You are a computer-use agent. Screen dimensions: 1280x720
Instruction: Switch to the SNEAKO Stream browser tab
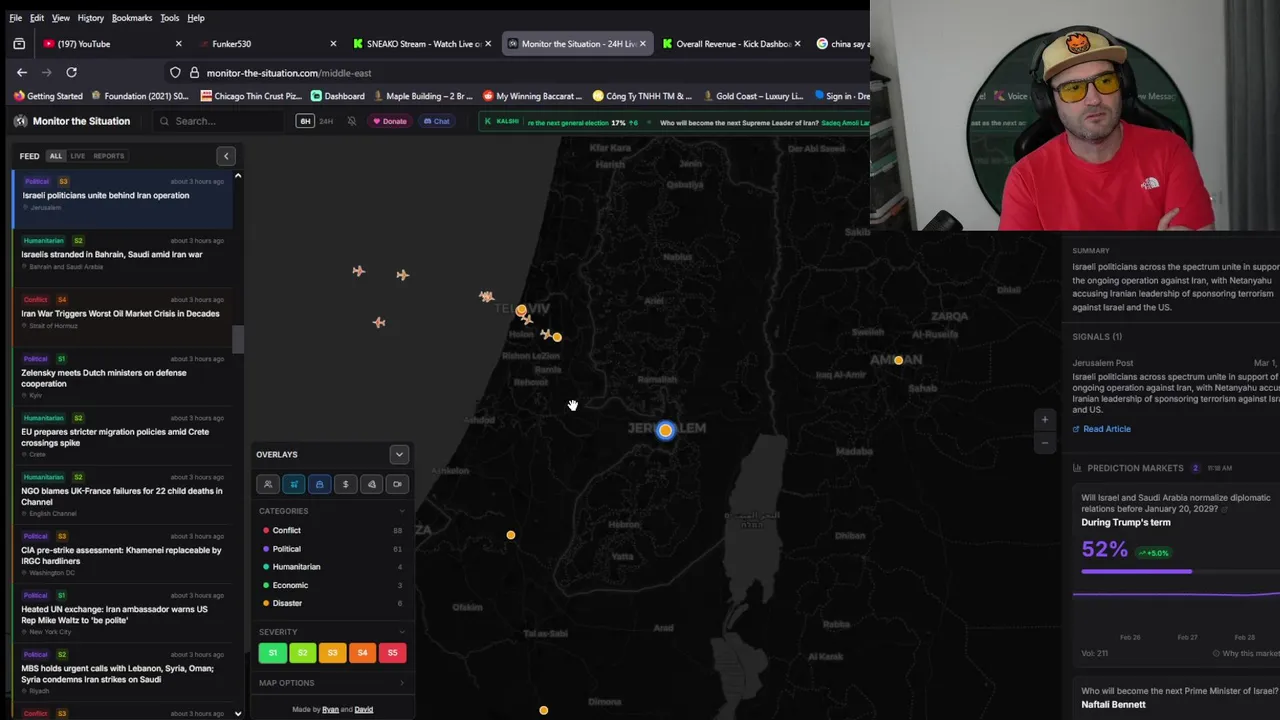point(421,44)
